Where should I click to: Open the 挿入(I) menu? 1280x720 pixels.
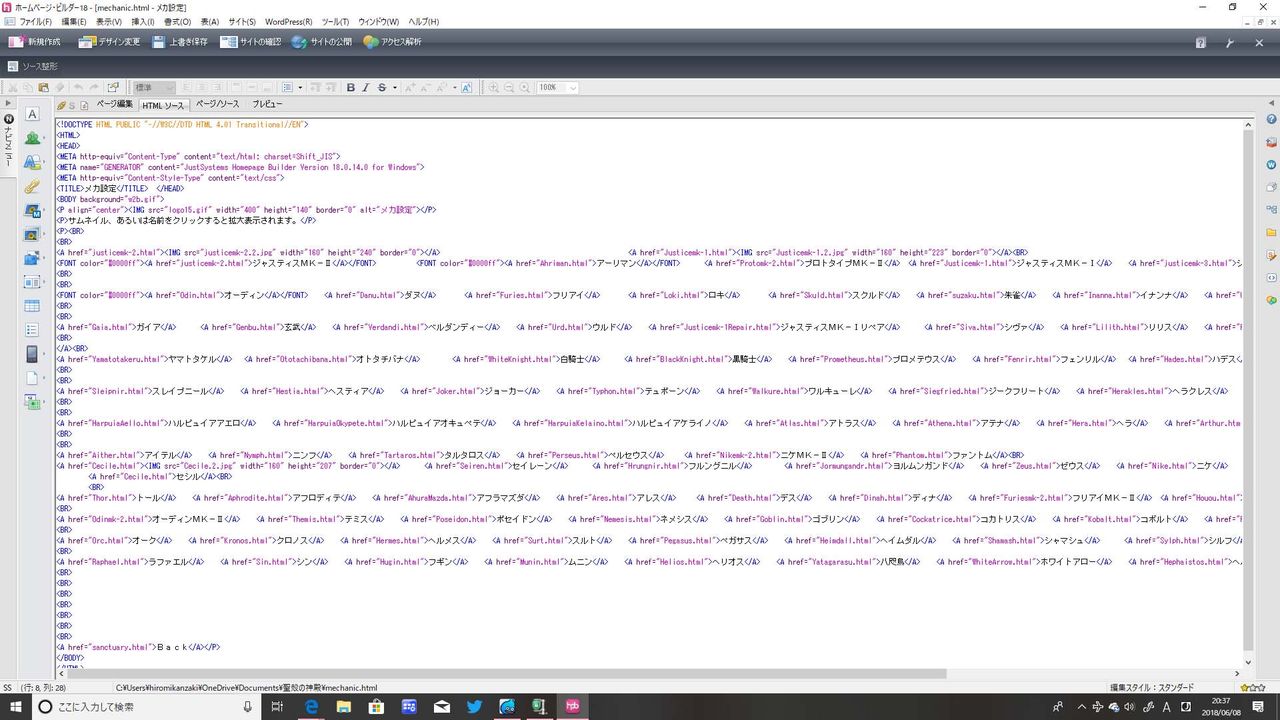pyautogui.click(x=143, y=21)
